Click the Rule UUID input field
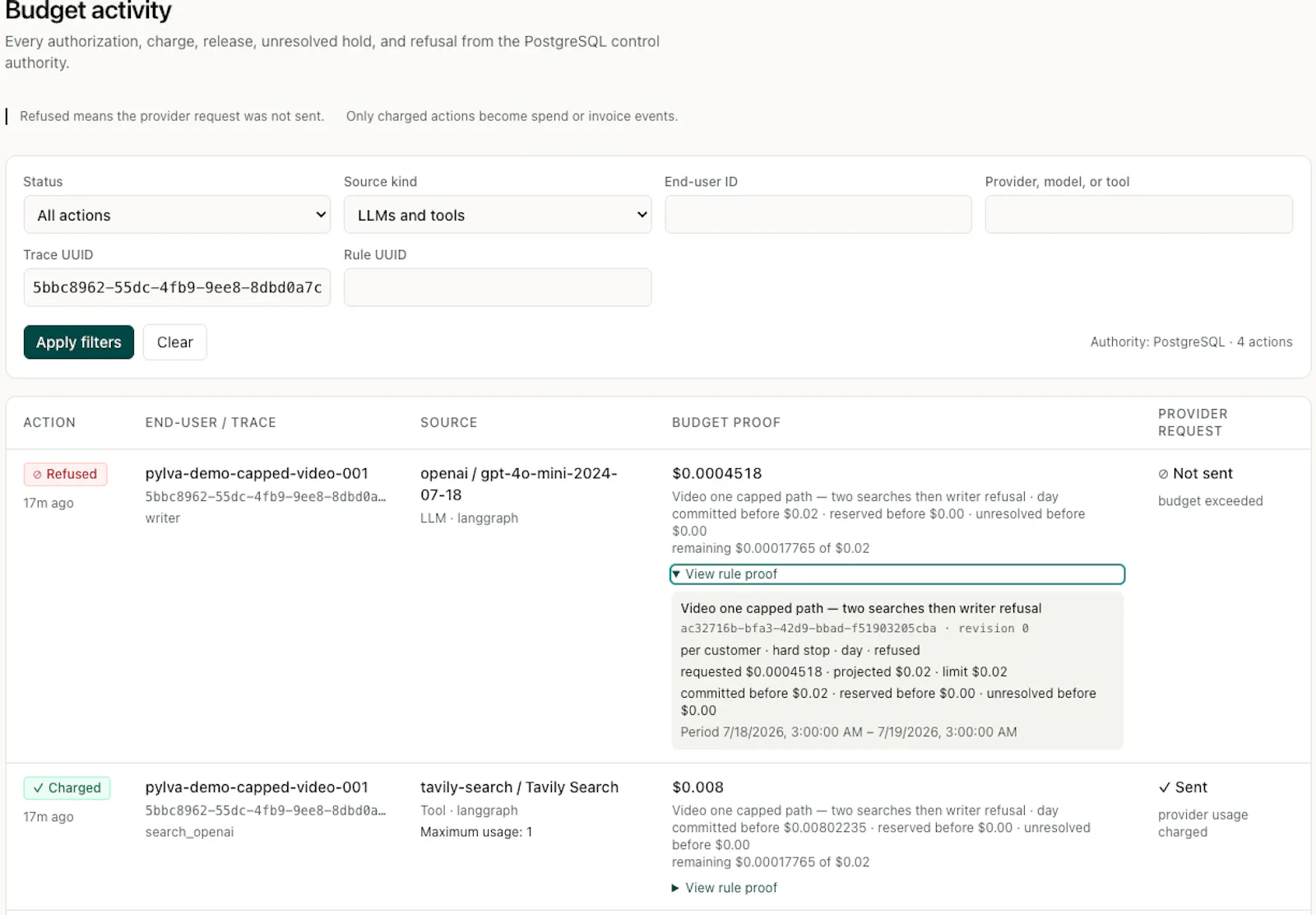This screenshot has height=915, width=1316. click(x=498, y=287)
